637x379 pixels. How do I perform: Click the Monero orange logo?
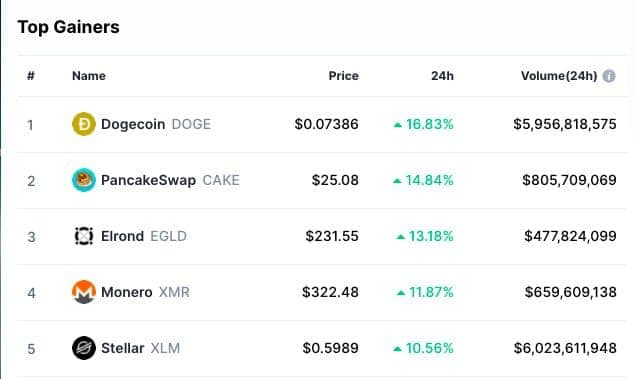point(84,292)
